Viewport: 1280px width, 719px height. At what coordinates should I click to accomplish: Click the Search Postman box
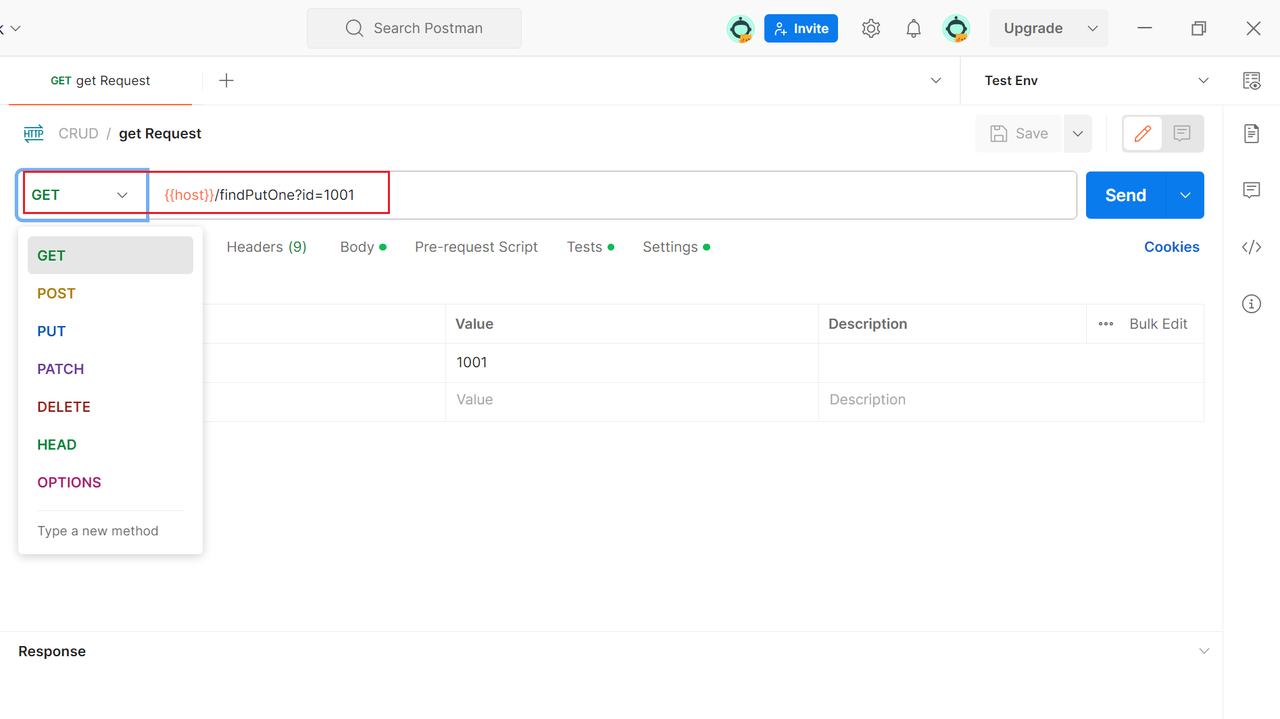414,28
